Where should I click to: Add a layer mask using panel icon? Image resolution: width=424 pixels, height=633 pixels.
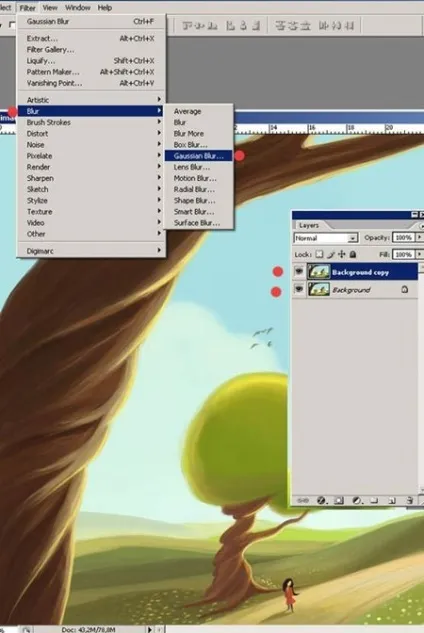coord(339,501)
